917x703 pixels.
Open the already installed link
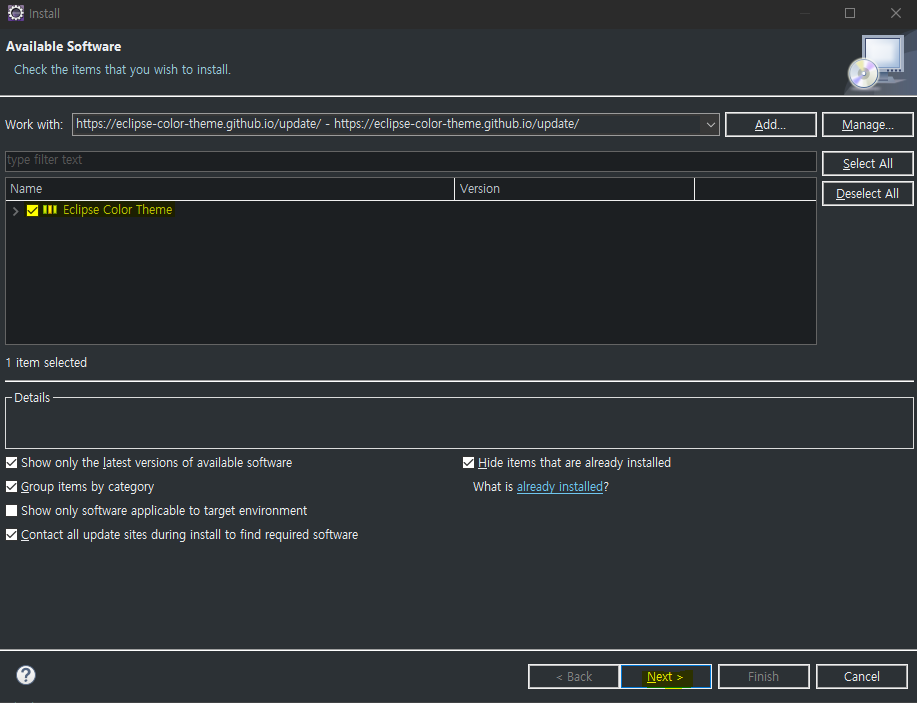[x=560, y=487]
